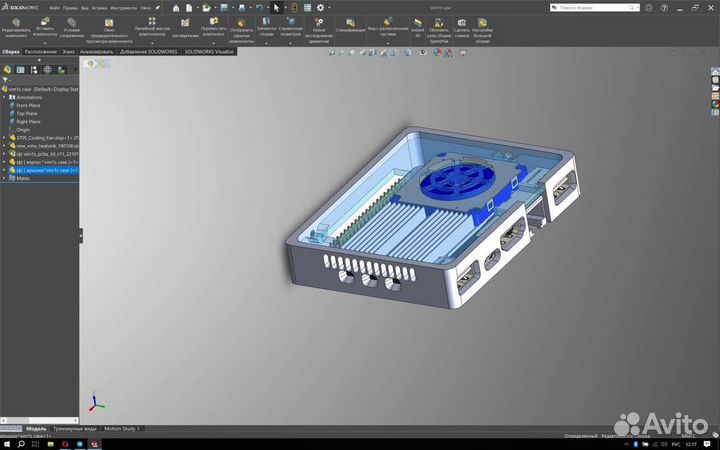Viewport: 720px width, 450px height.
Task: Expand Cooling_Fan component node
Action: click(4, 138)
